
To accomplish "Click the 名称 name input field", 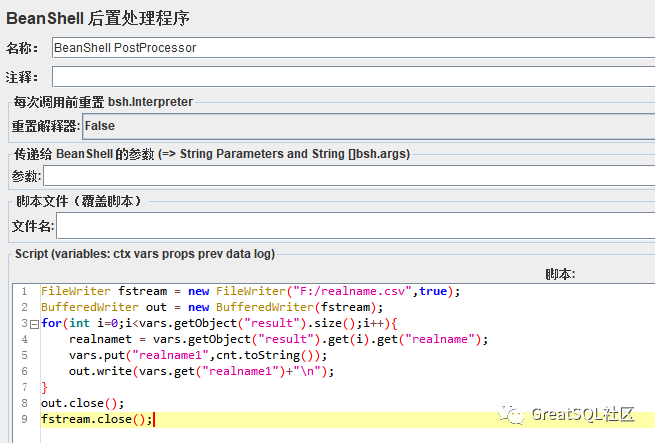I will click(x=352, y=47).
